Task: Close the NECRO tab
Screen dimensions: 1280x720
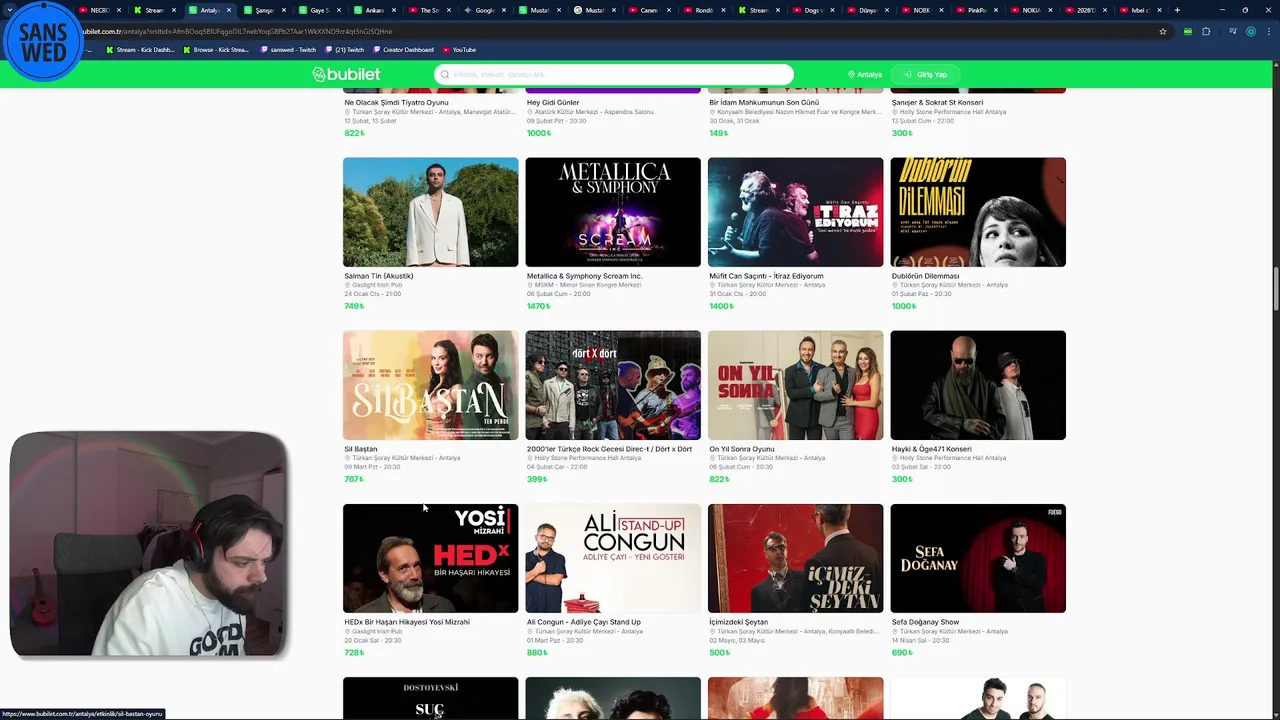Action: (120, 10)
